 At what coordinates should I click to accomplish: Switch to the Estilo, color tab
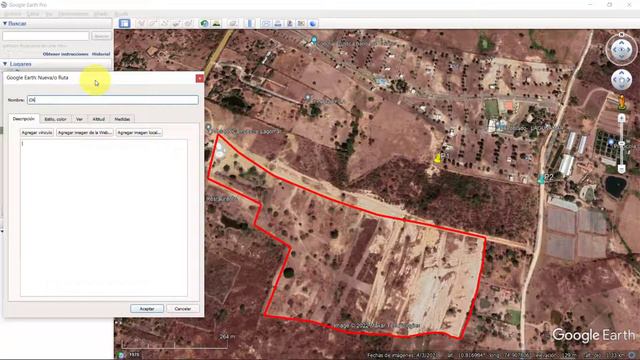(x=55, y=119)
